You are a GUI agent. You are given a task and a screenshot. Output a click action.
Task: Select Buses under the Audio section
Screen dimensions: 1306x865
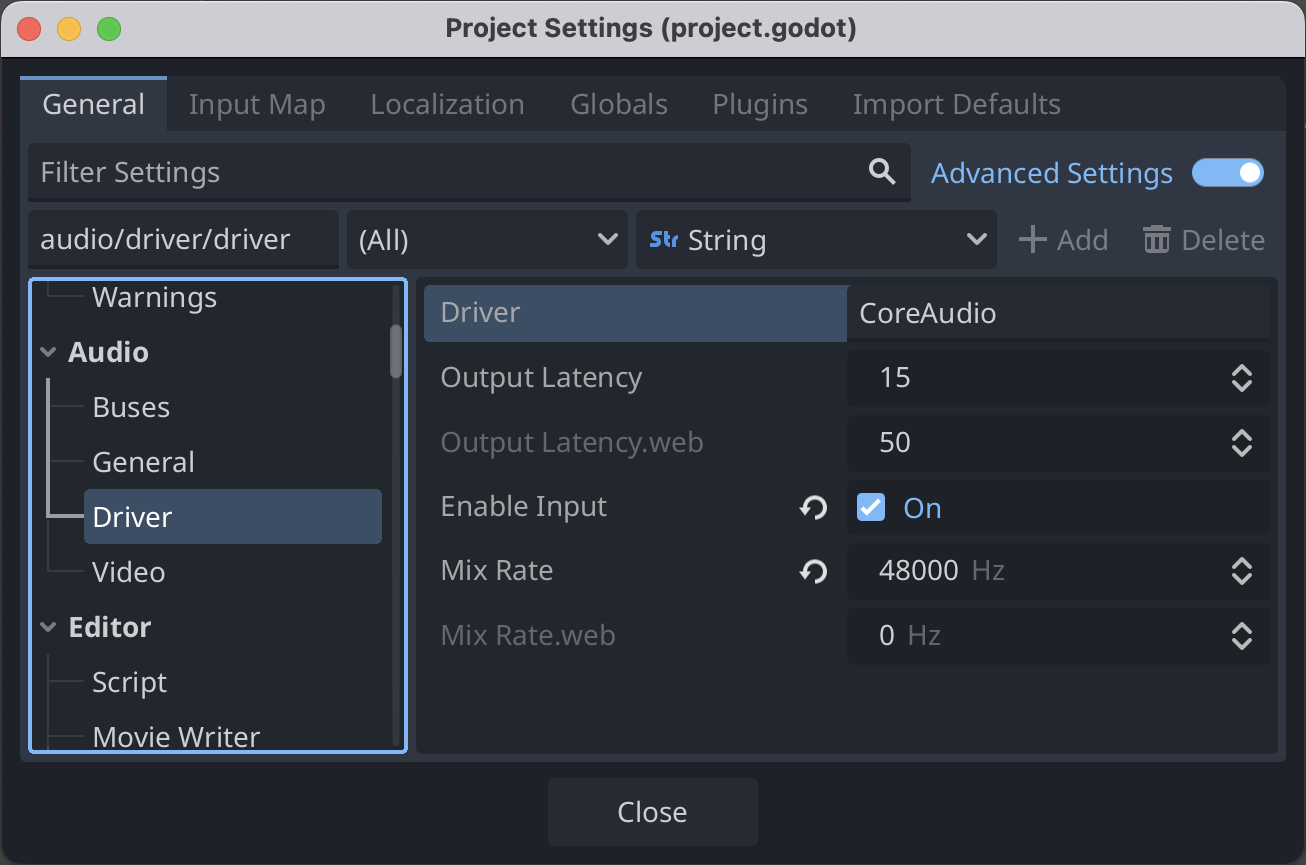click(x=129, y=407)
